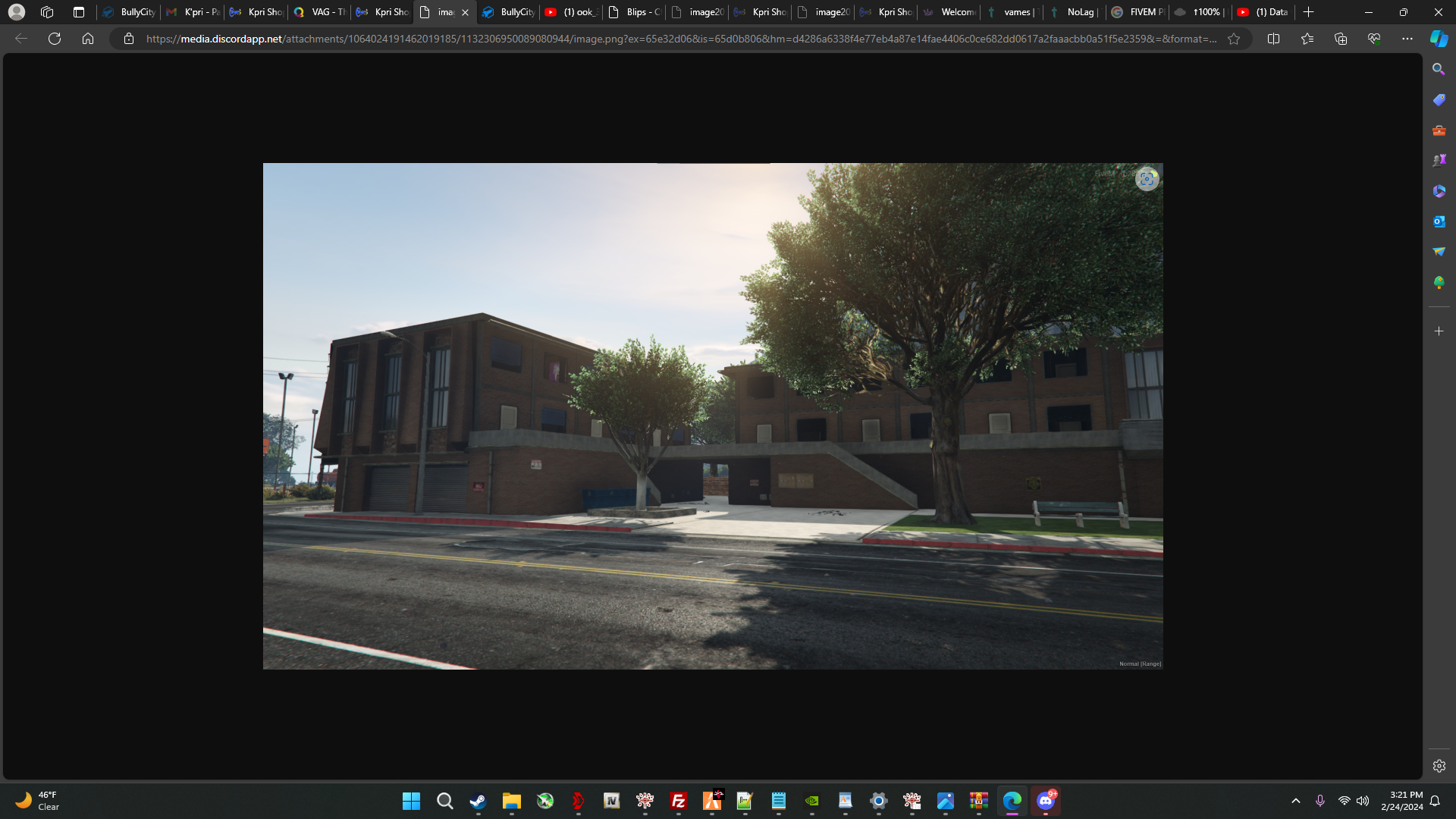This screenshot has height=819, width=1456.
Task: Use Visual Search icon on the image
Action: click(x=1147, y=179)
